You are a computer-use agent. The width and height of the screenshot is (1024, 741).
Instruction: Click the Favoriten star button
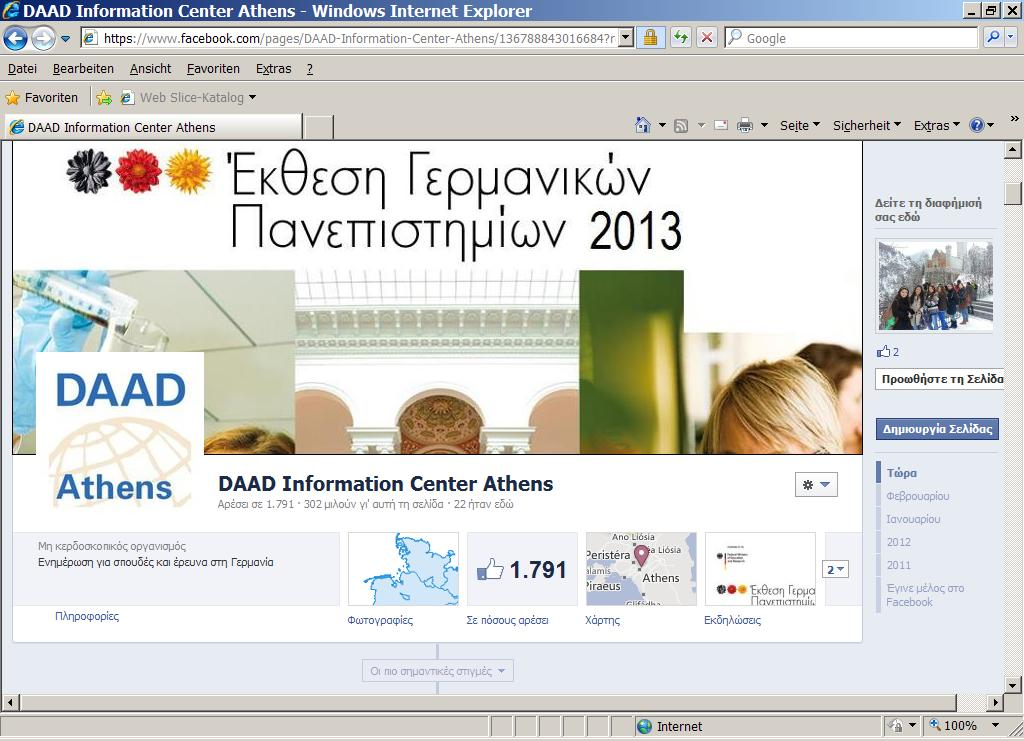(42, 98)
